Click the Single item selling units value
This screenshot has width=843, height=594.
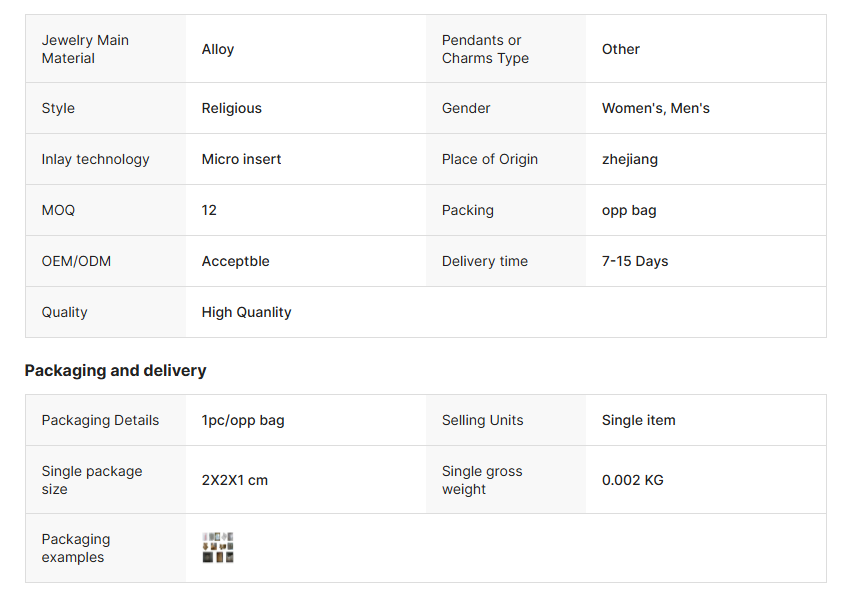point(638,420)
